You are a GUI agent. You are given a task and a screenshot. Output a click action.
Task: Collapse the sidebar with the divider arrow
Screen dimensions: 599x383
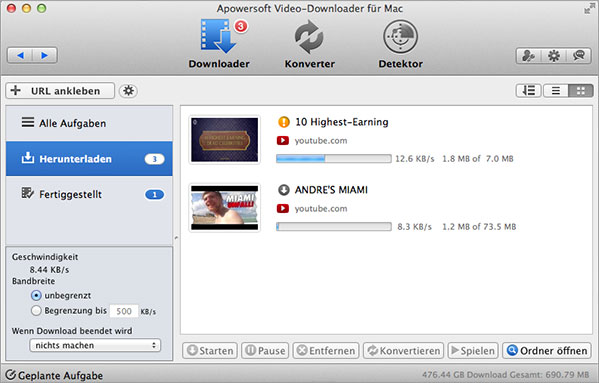click(x=176, y=238)
